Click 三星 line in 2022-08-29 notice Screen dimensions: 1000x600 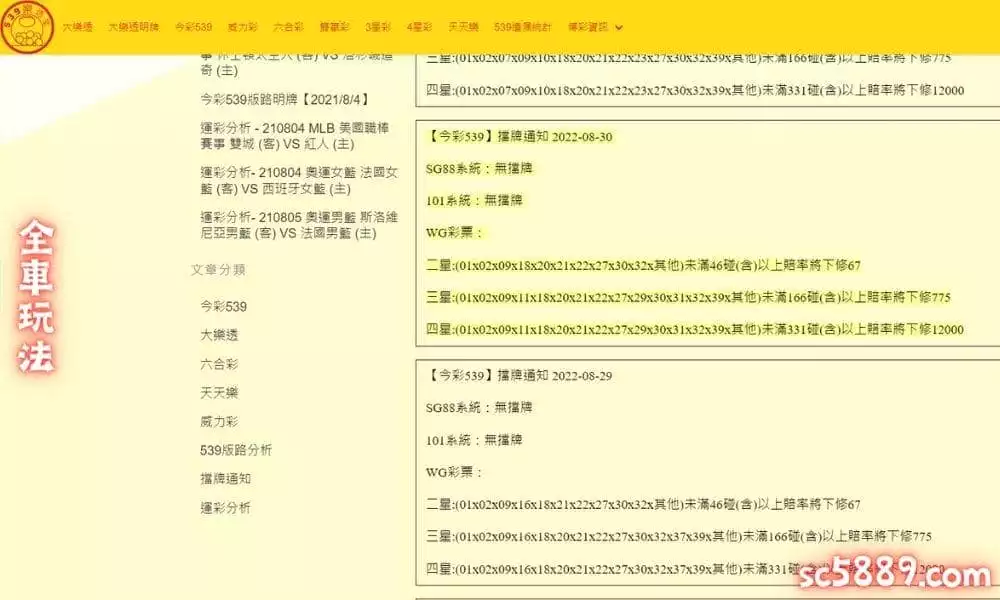(x=679, y=536)
